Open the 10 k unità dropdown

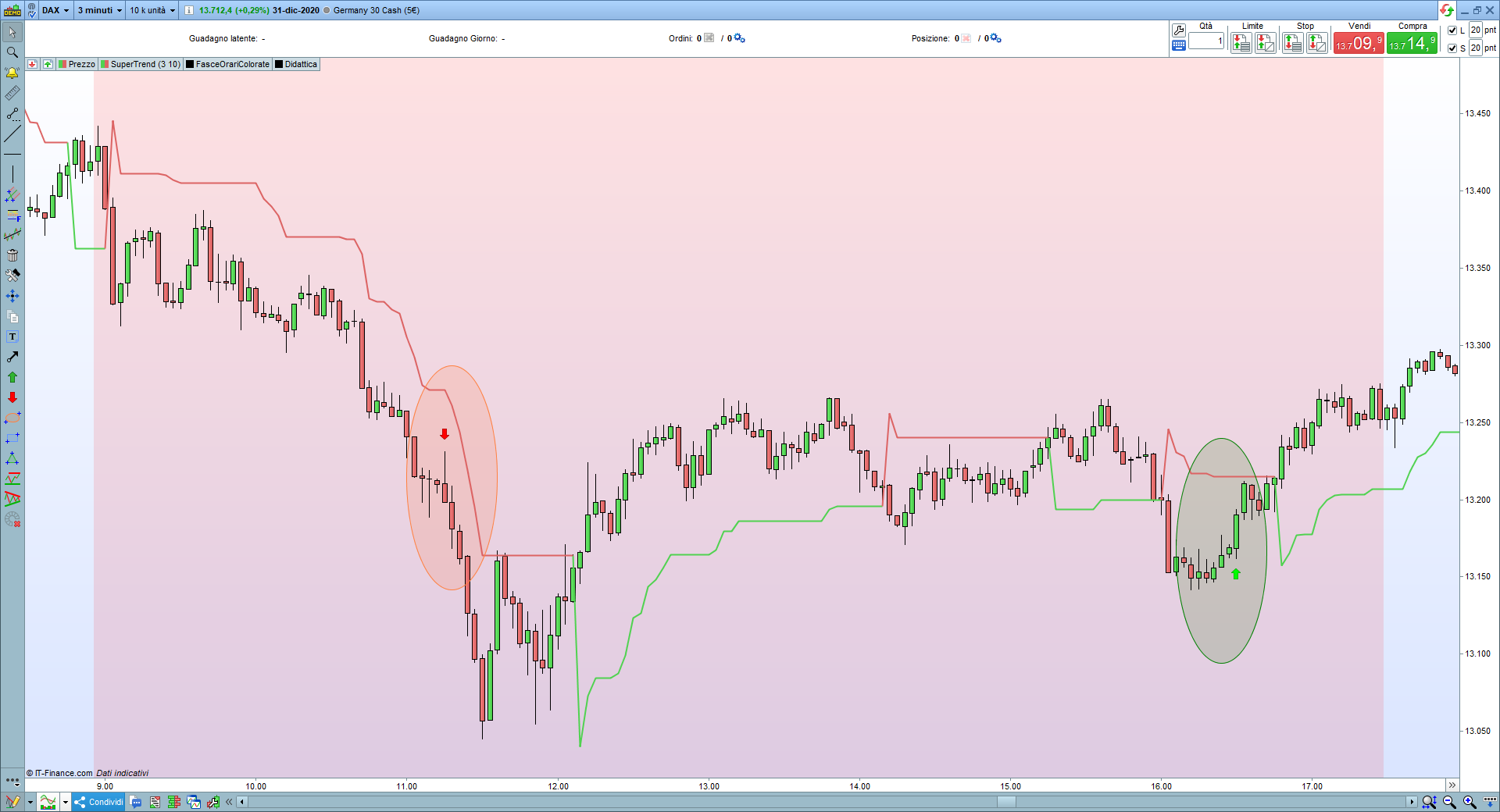click(x=152, y=10)
